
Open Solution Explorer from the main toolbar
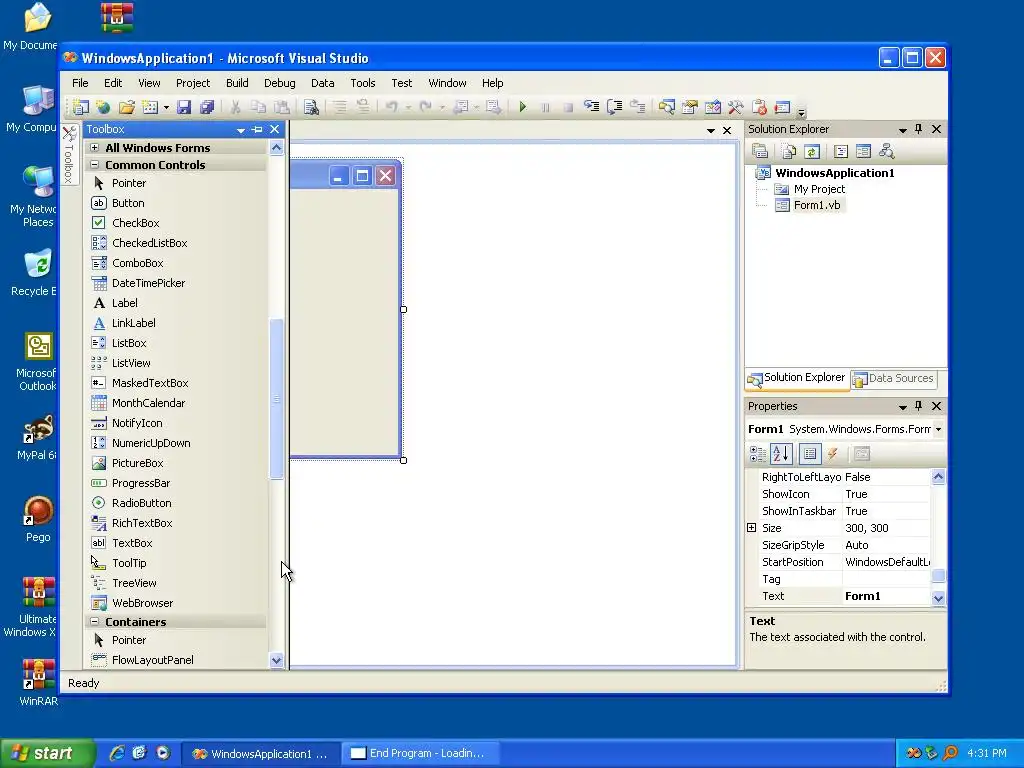pos(666,107)
